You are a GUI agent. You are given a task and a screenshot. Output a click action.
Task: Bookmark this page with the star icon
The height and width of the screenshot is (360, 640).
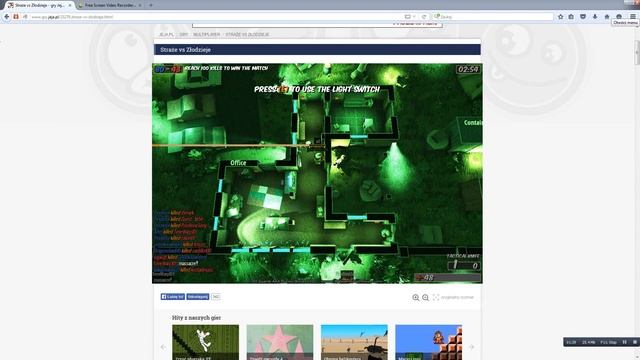(x=560, y=17)
